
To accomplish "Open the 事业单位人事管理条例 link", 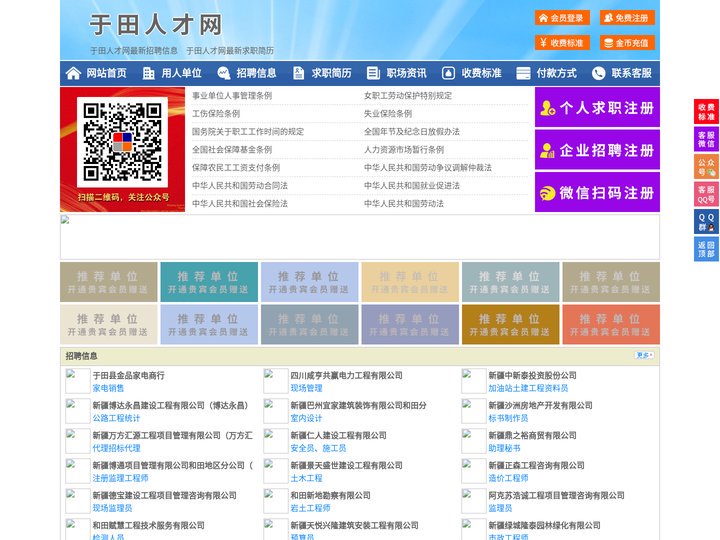I will 232,96.
